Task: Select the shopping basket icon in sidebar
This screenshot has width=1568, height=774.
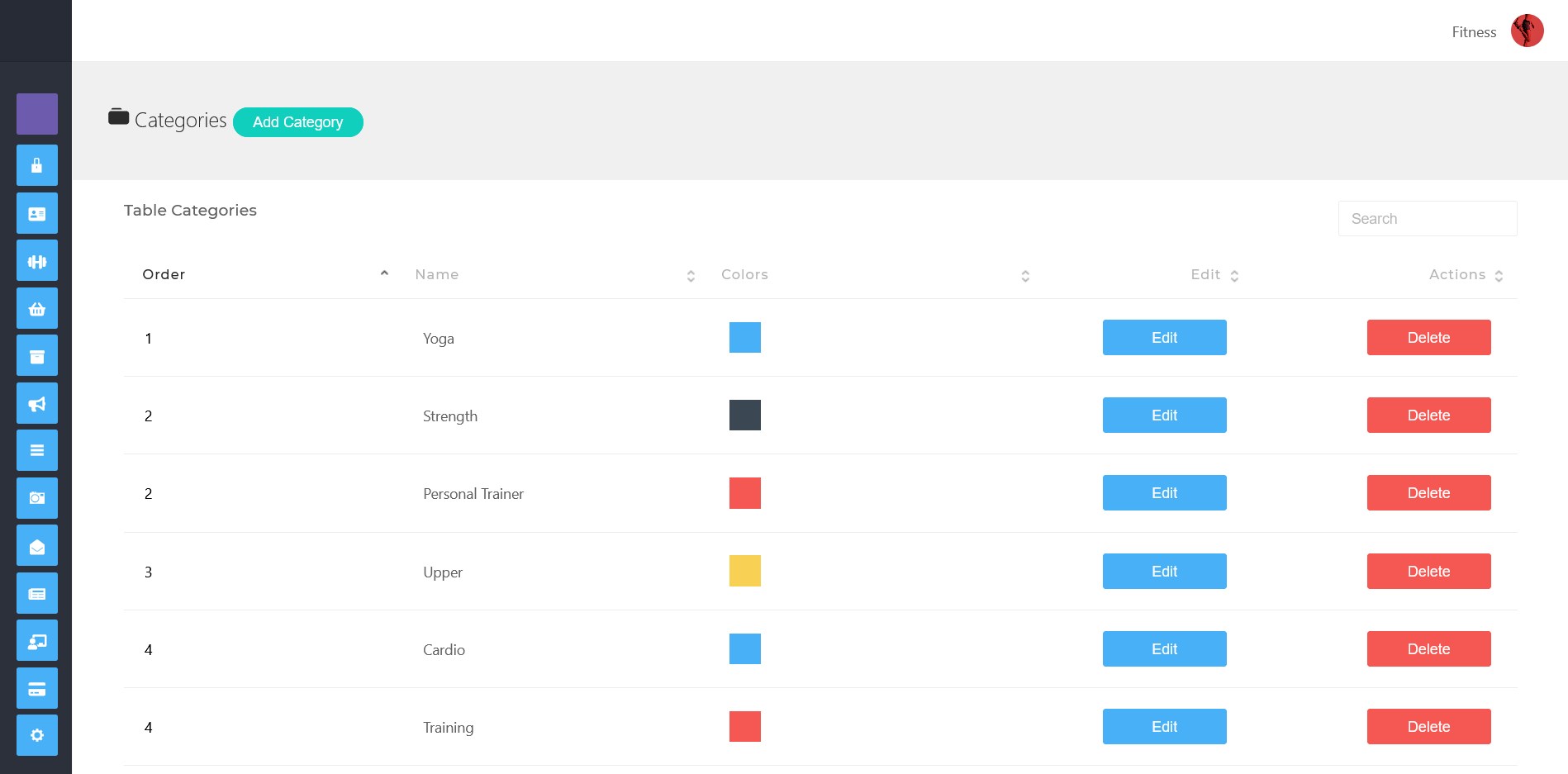Action: (36, 308)
